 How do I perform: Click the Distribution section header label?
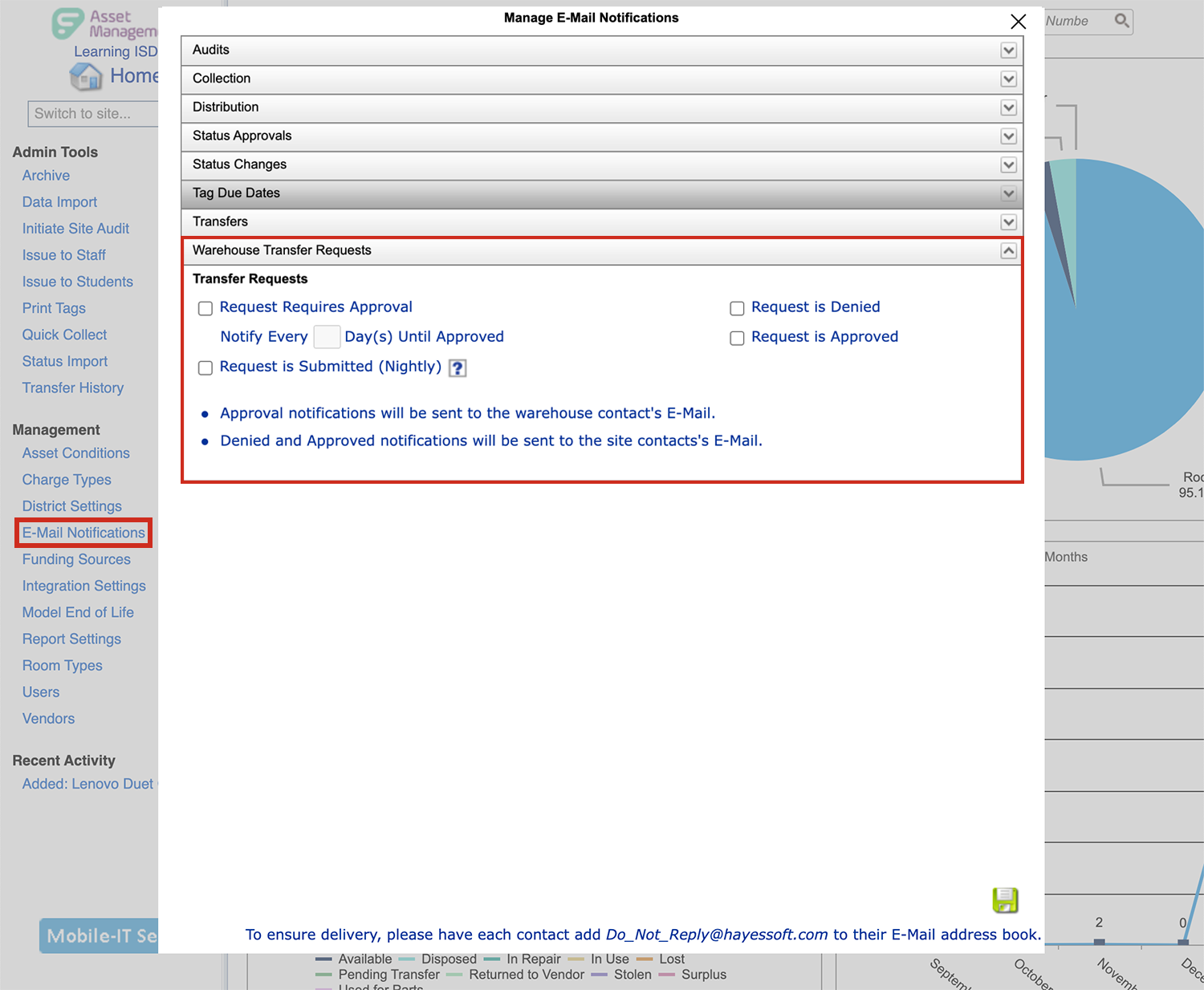[226, 107]
